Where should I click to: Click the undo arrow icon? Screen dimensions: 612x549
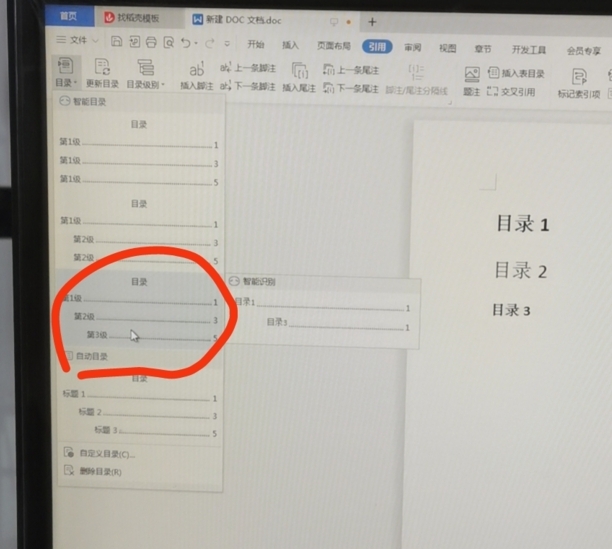click(185, 43)
